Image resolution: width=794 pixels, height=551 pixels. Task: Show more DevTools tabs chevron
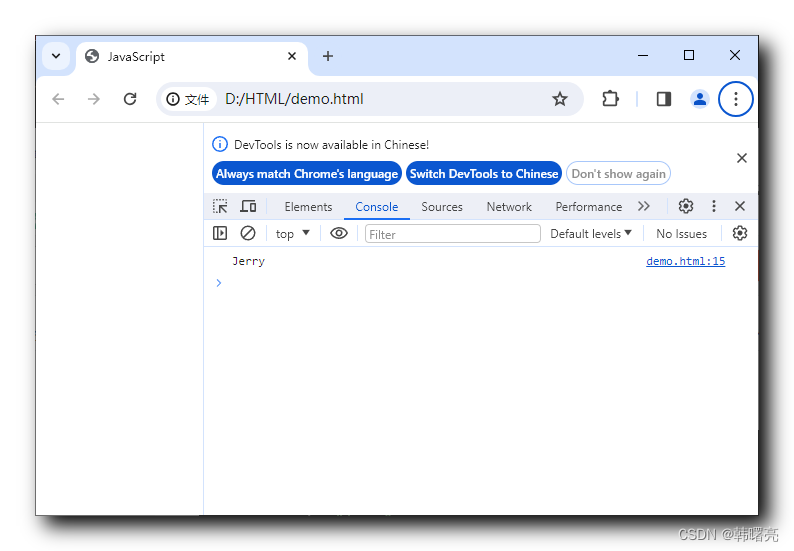pos(644,206)
